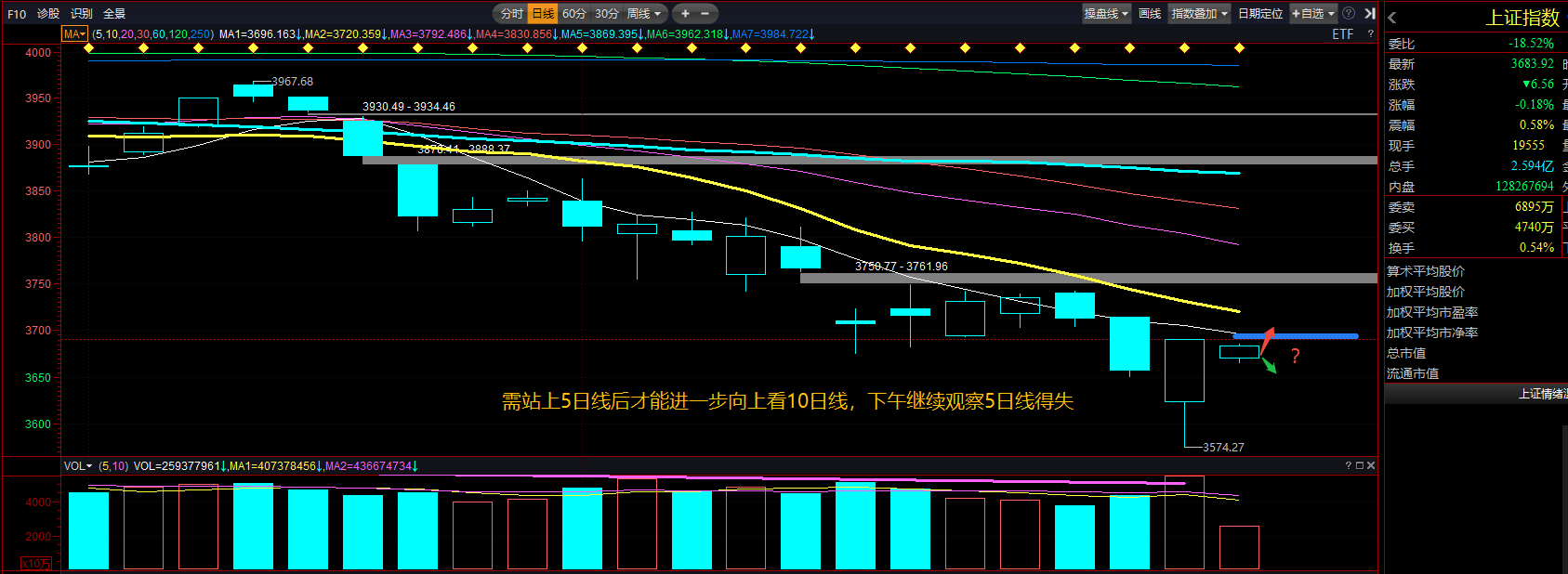Close the VOL indicator panel

coord(1371,465)
